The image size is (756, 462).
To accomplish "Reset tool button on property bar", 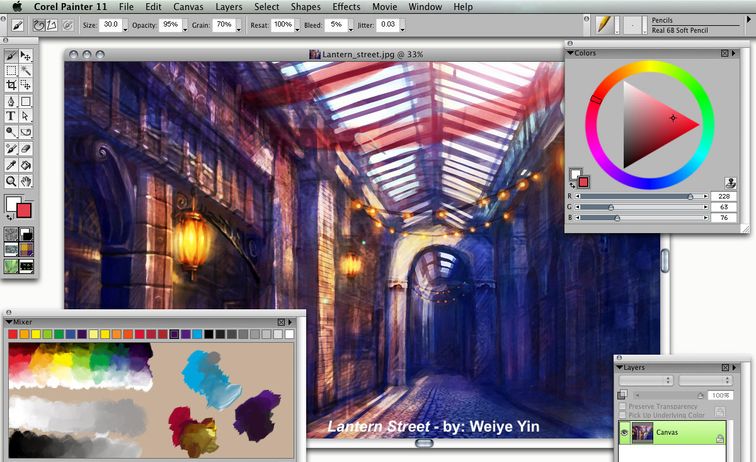I will click(17, 25).
